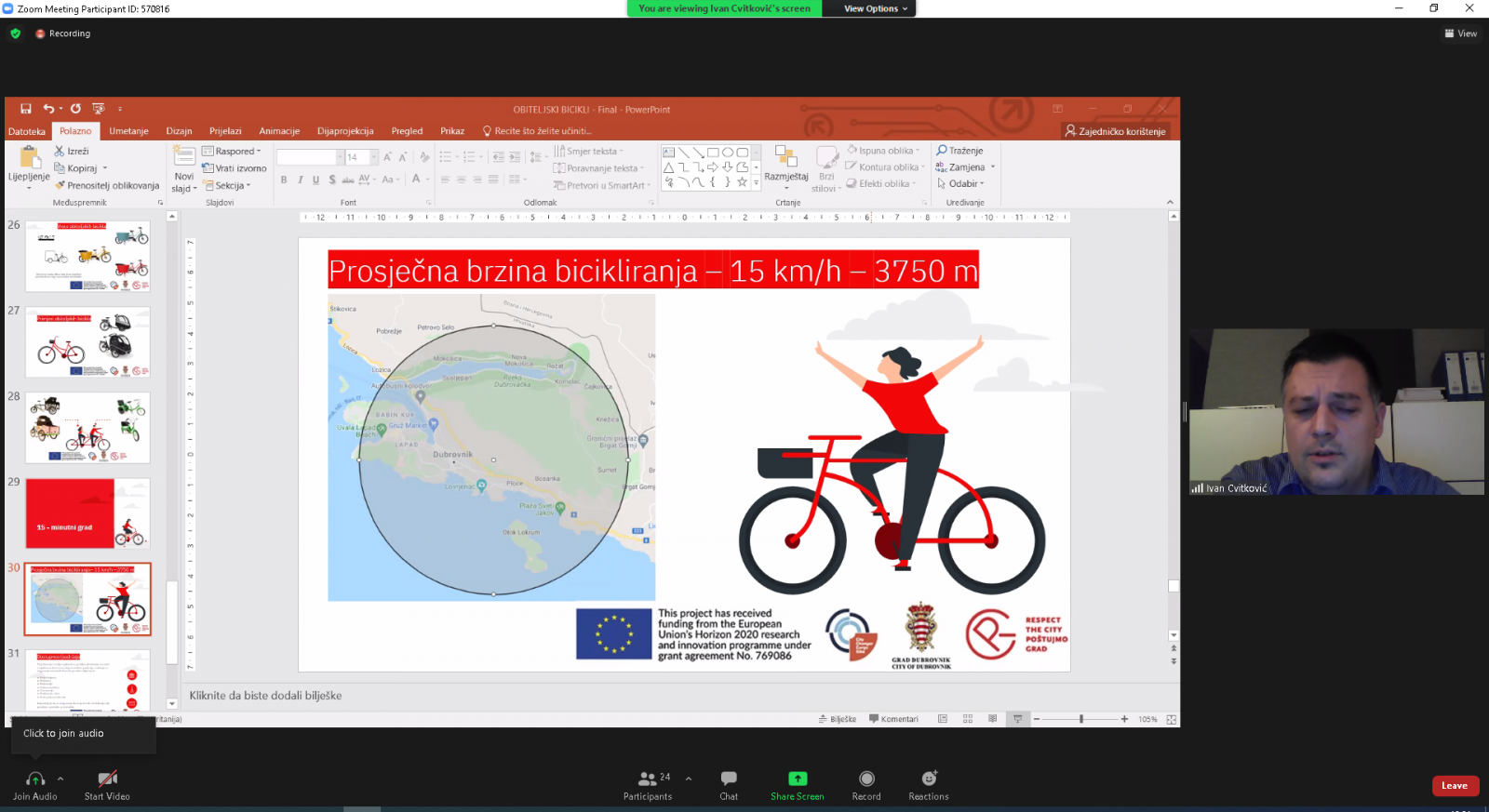Open the Raspored layout dropdown
This screenshot has width=1489, height=812.
(232, 151)
